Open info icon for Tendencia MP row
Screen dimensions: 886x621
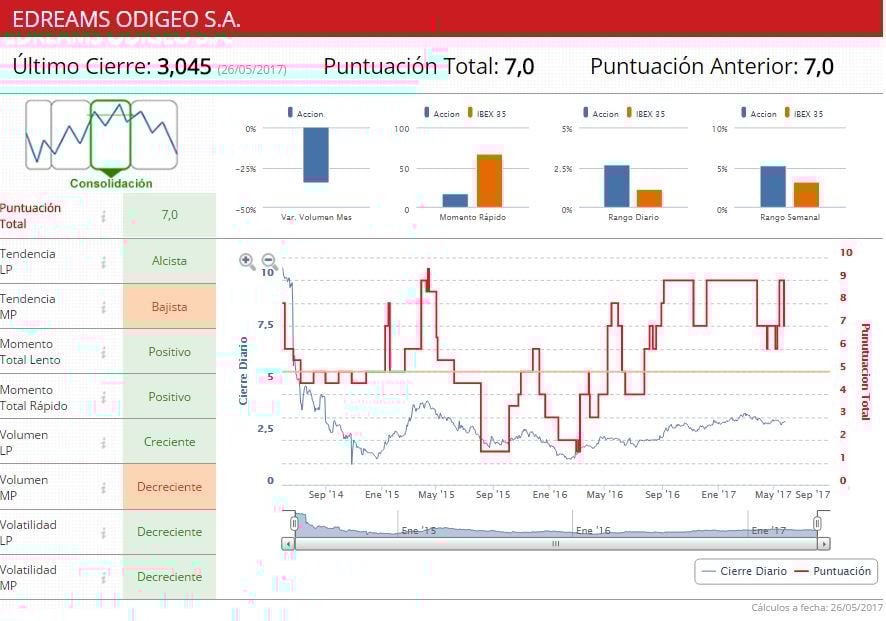tap(103, 307)
